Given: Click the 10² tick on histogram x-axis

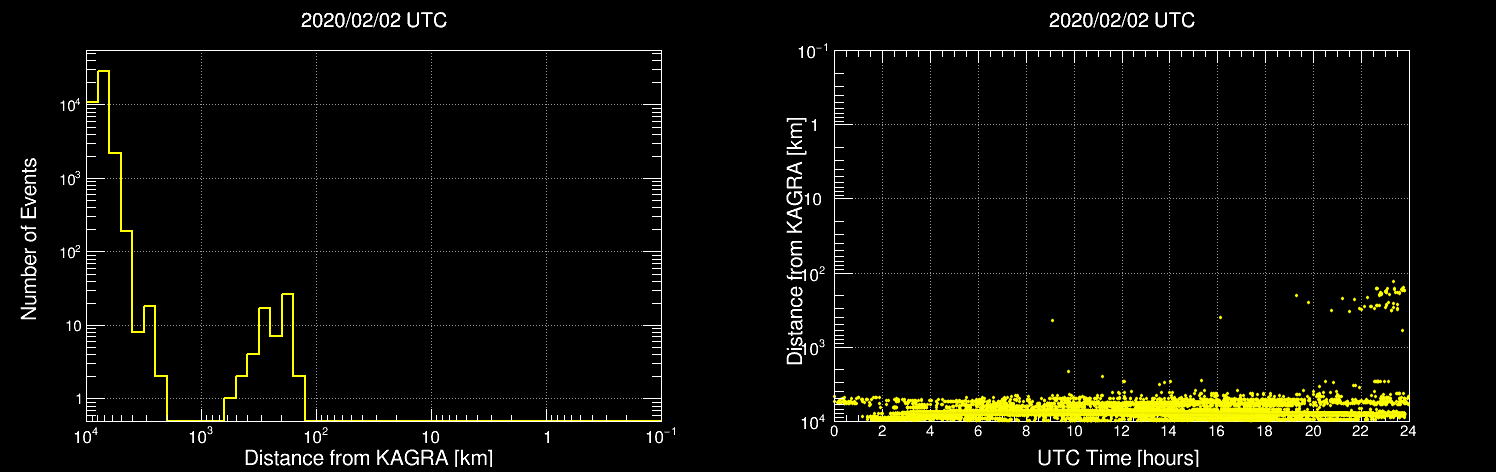Looking at the screenshot, I should (x=316, y=436).
